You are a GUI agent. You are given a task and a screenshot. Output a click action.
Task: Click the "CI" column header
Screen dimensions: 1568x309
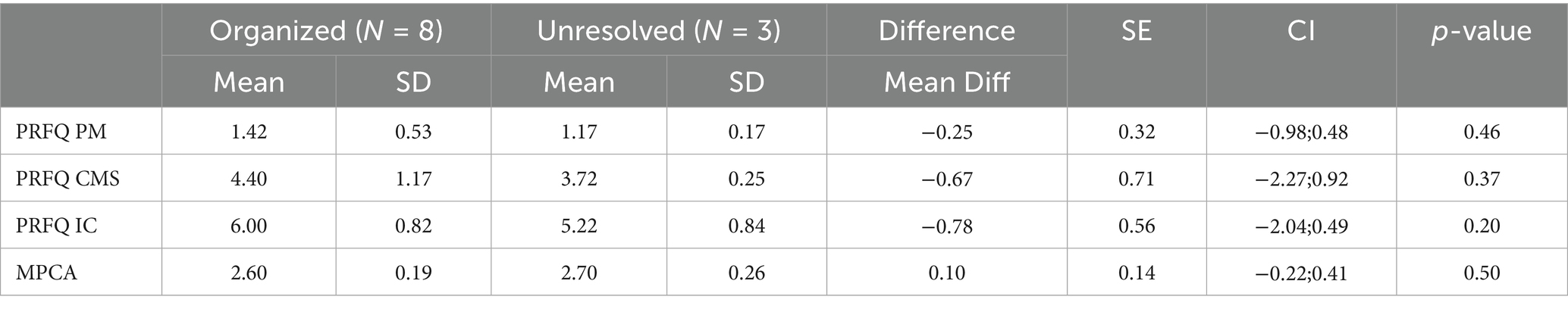click(1301, 31)
